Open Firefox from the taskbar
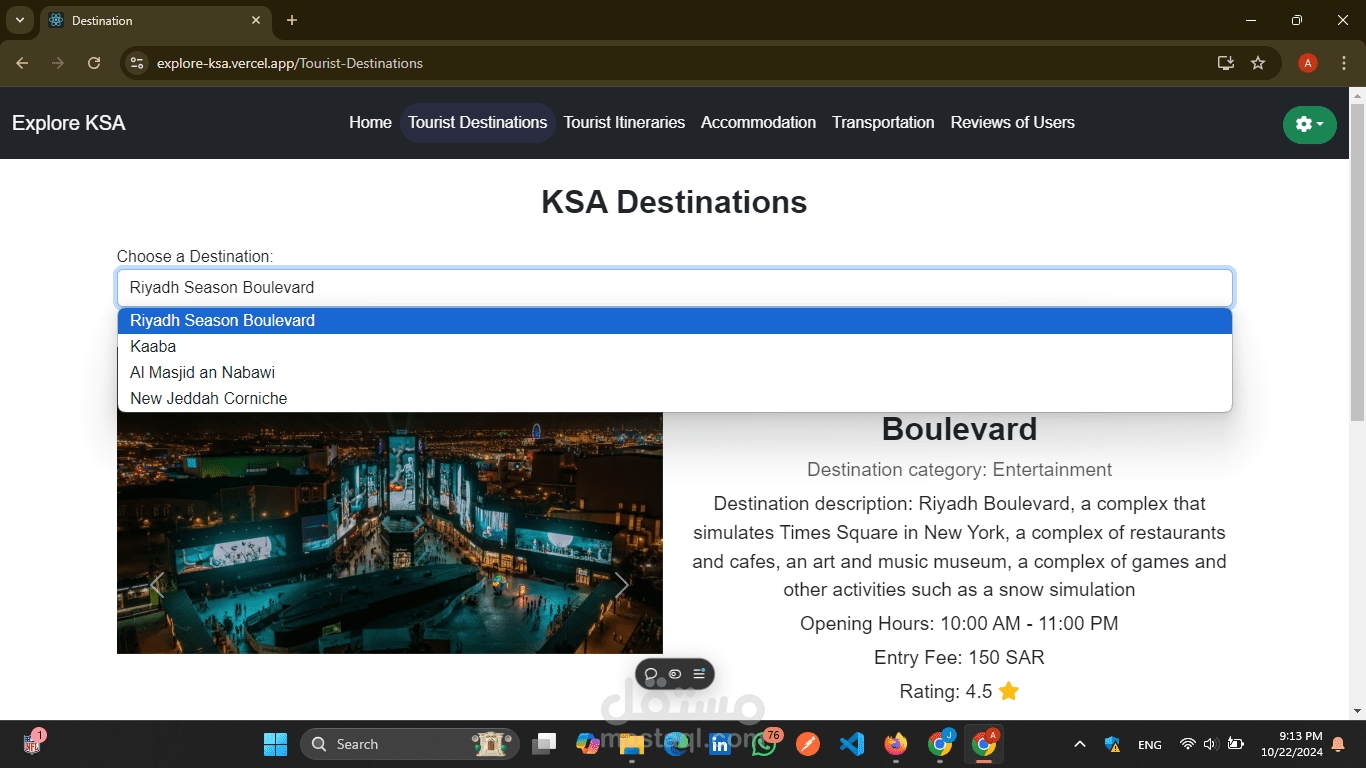Viewport: 1366px width, 768px height. pyautogui.click(x=895, y=744)
